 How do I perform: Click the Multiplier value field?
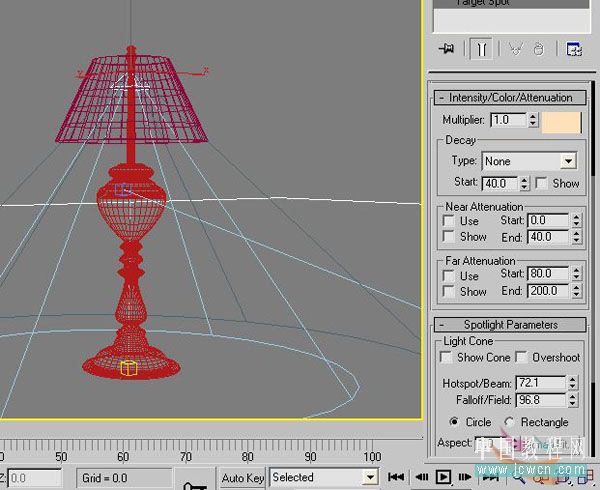[508, 120]
